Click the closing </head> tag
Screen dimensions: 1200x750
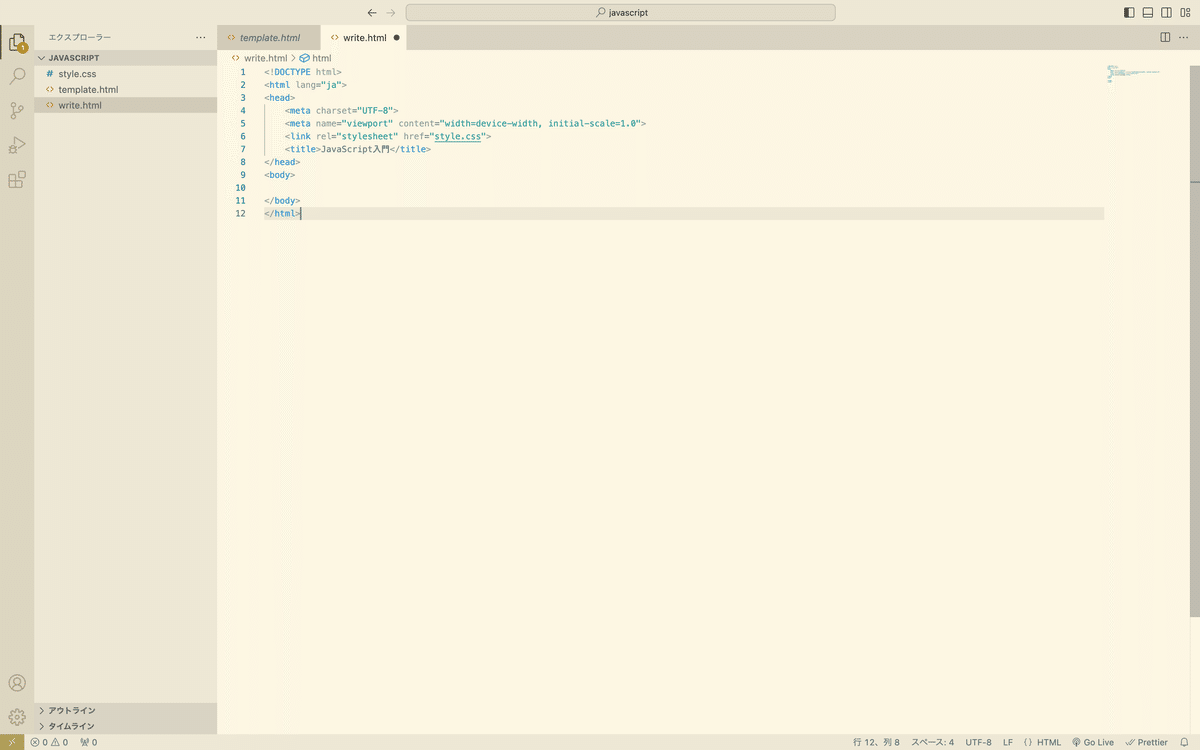[x=282, y=162]
